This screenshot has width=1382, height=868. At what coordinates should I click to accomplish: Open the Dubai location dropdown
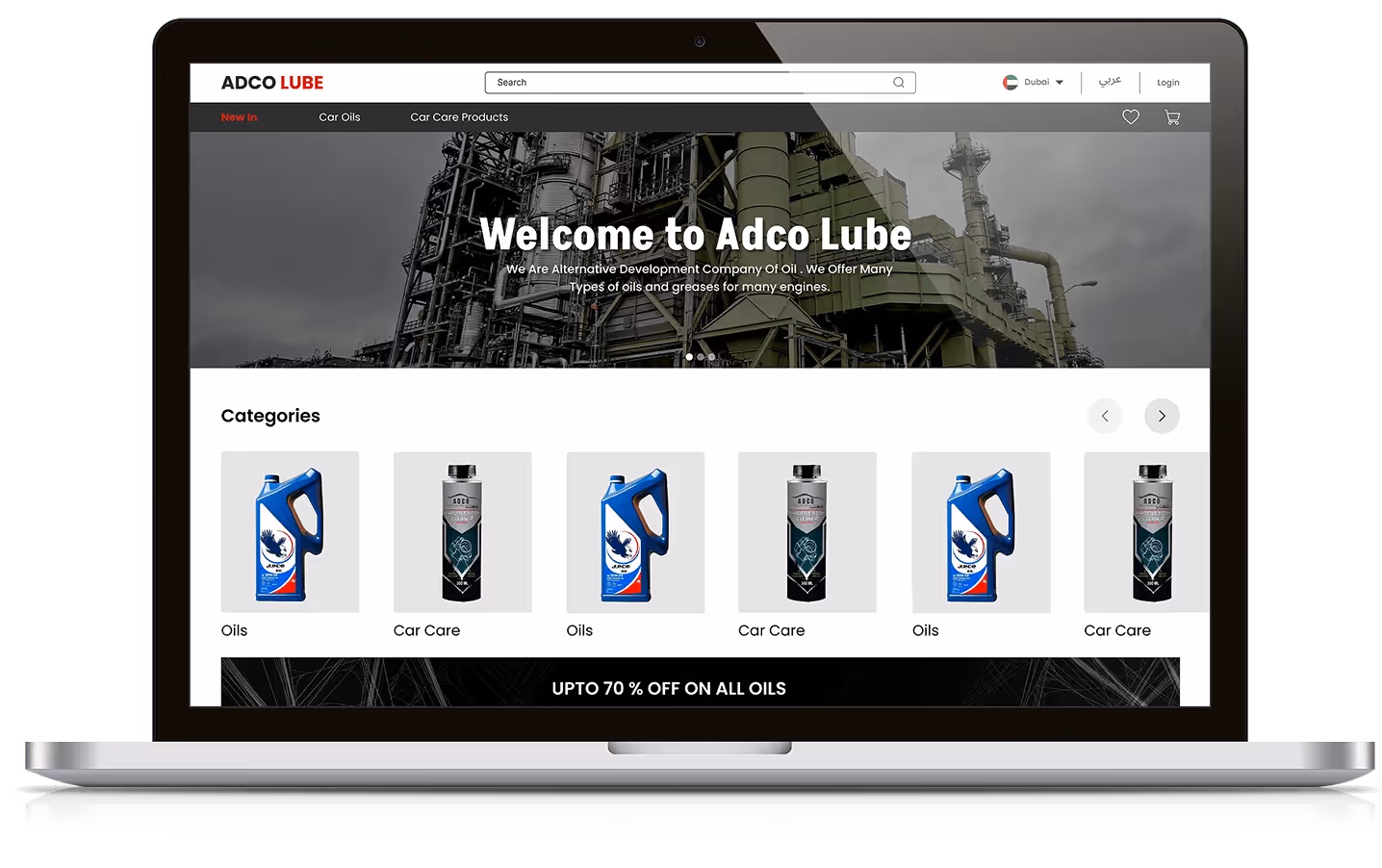(1044, 83)
